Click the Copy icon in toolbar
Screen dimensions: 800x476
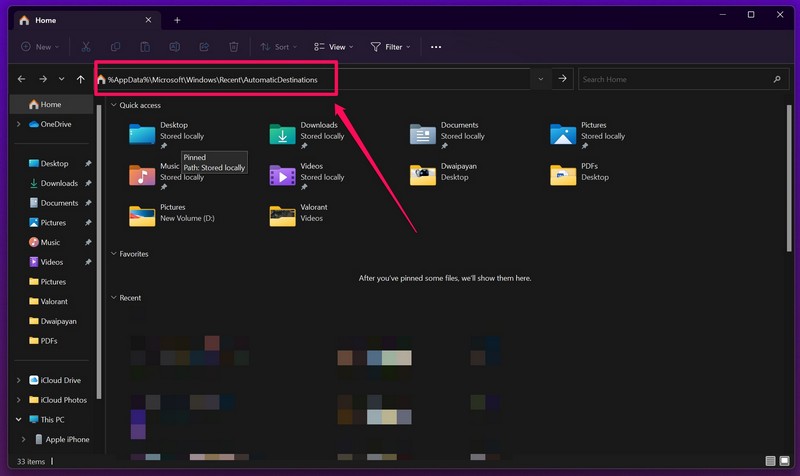pyautogui.click(x=116, y=47)
